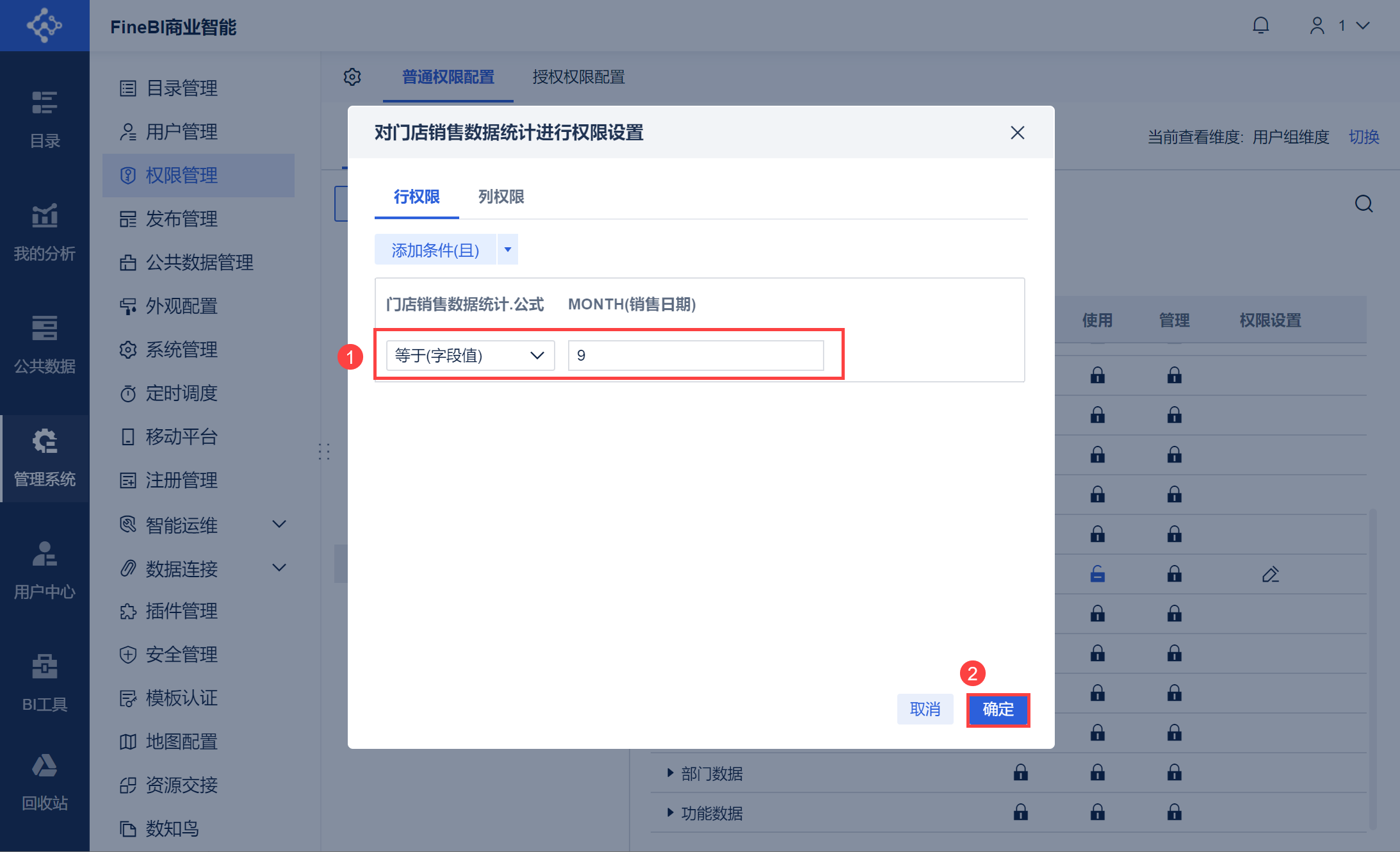
Task: Toggle 功能数据 使用 column lock
Action: coord(1098,813)
